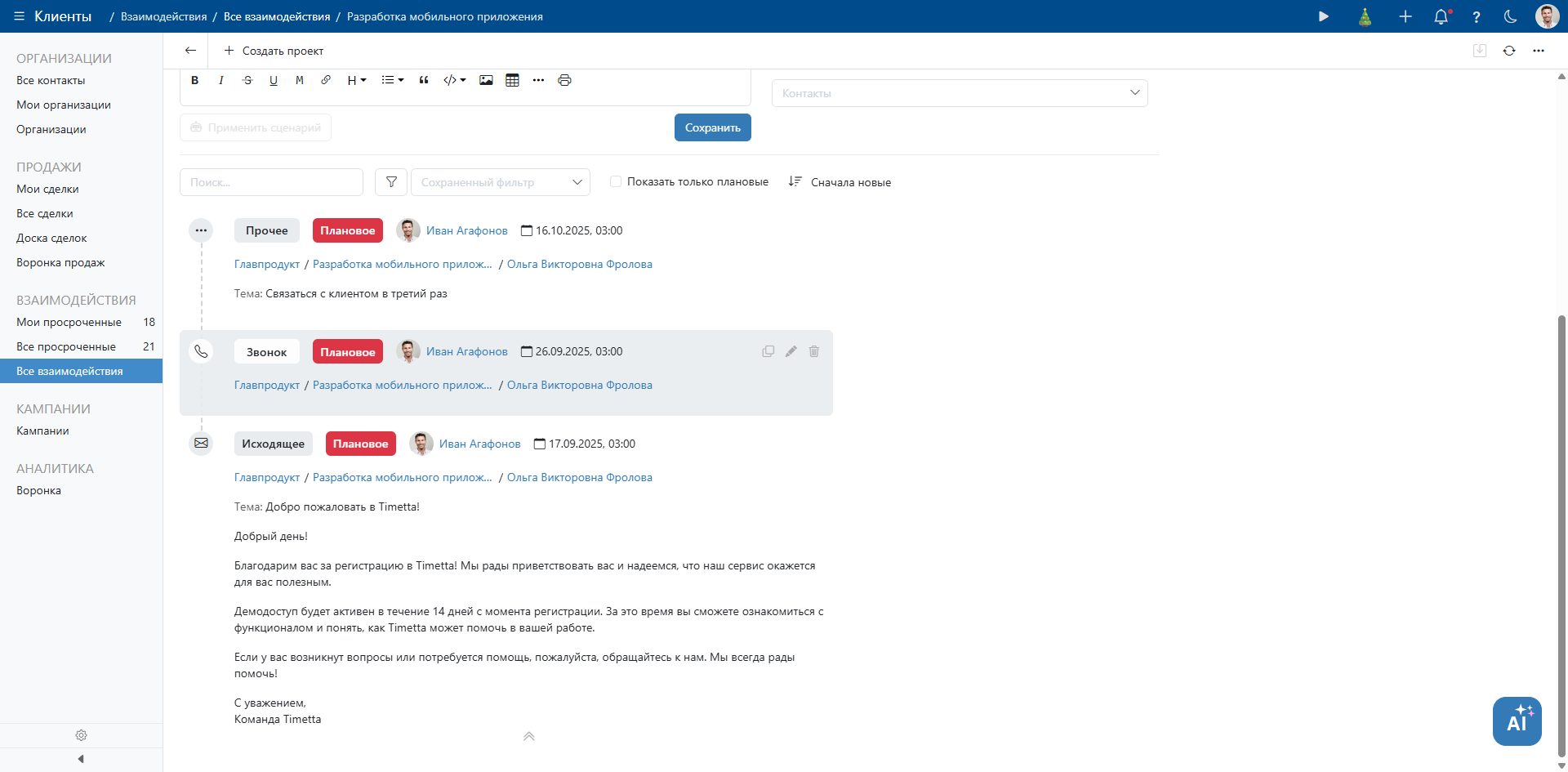1568x772 pixels.
Task: Open the heading level dropdown
Action: pos(355,80)
